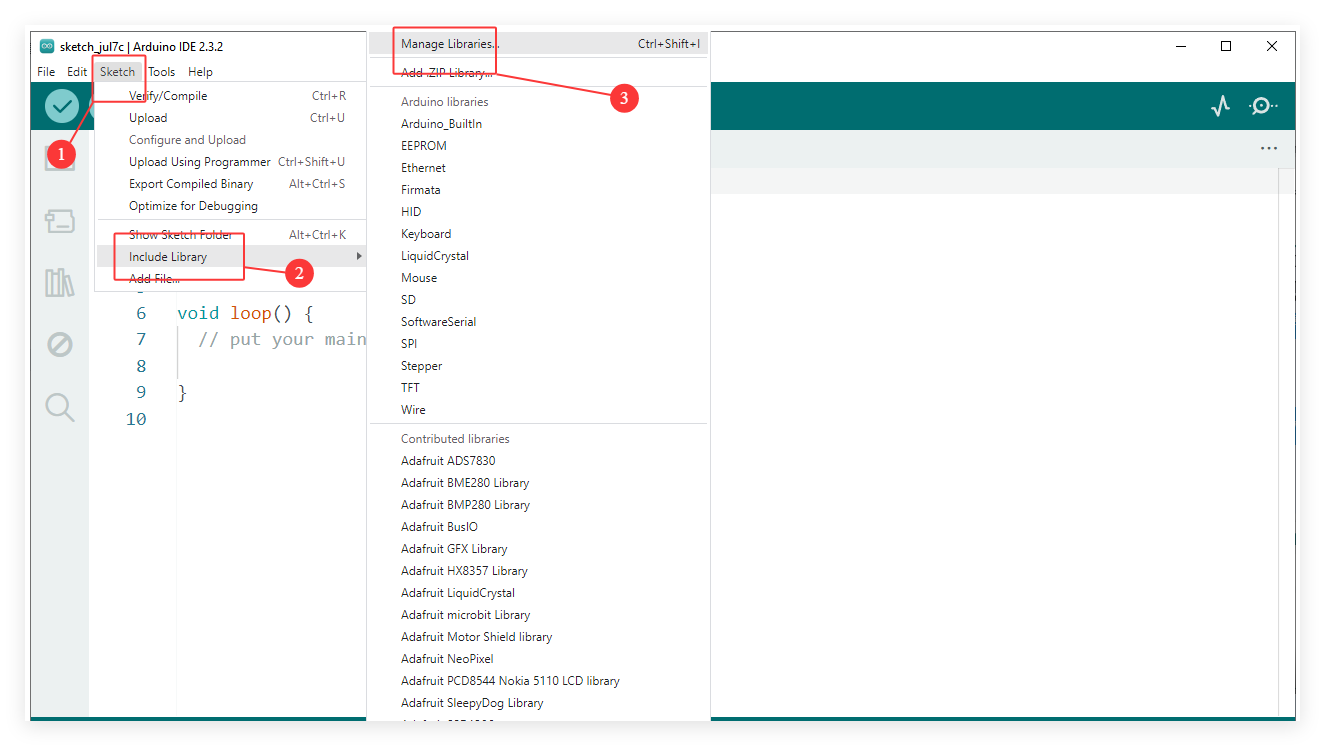Click line number 10 in the editor

pyautogui.click(x=136, y=419)
